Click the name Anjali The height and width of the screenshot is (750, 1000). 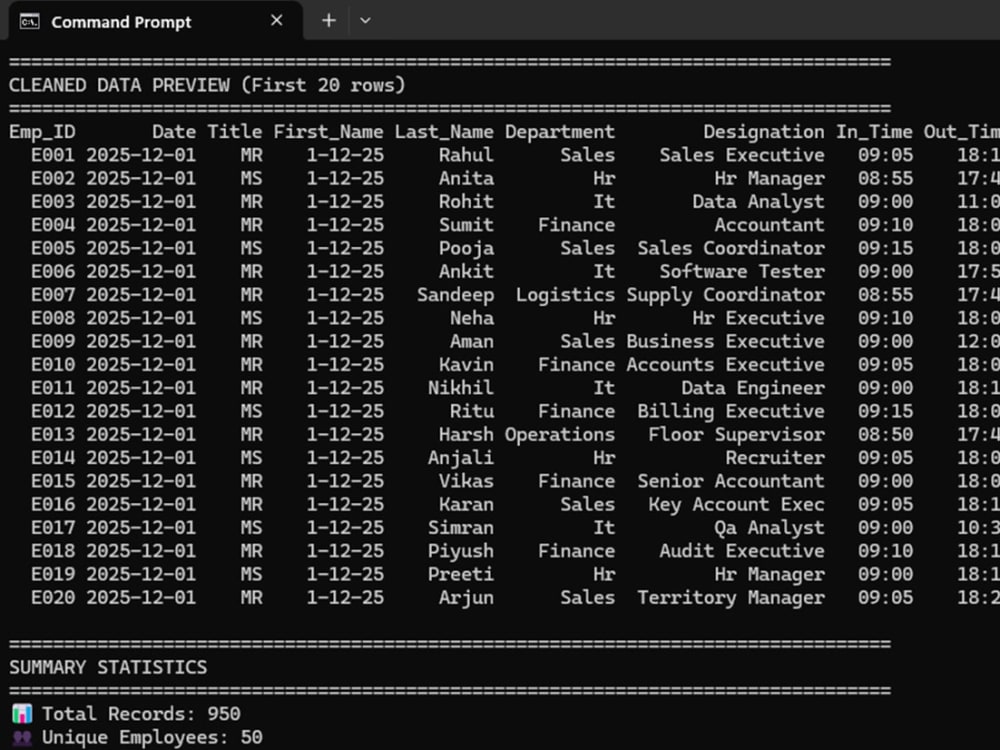(x=460, y=459)
